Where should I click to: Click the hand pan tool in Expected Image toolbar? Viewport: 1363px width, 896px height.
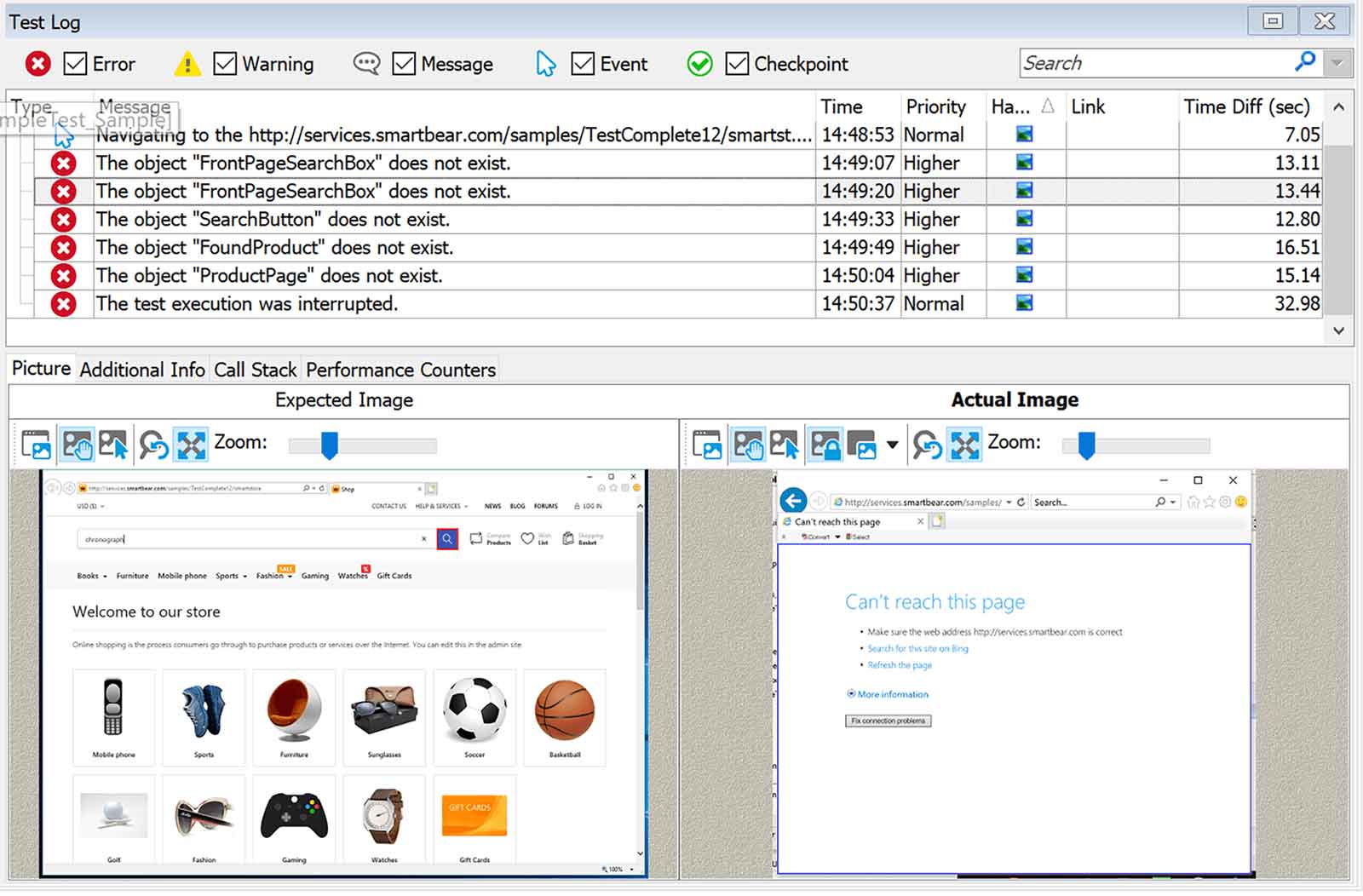(77, 445)
